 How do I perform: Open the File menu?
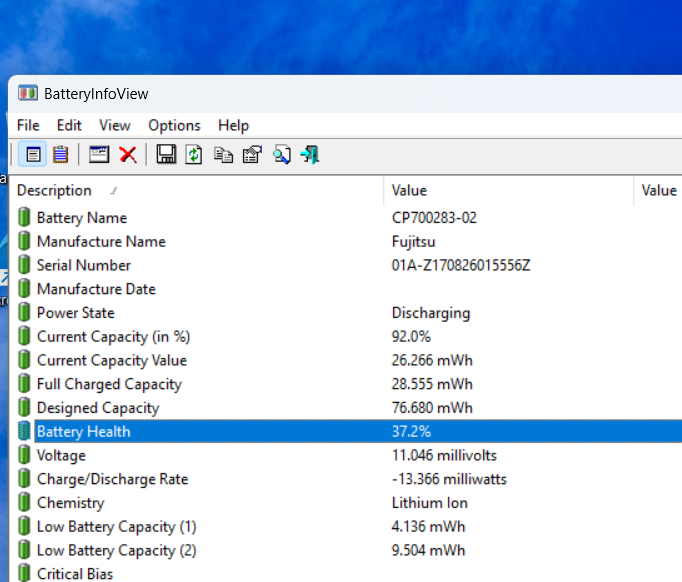point(28,125)
